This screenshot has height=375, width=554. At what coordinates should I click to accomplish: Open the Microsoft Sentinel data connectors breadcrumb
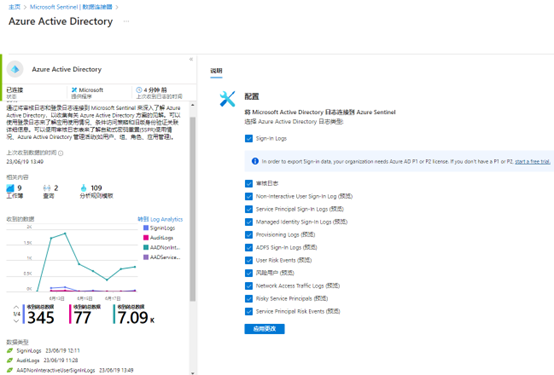(x=71, y=7)
